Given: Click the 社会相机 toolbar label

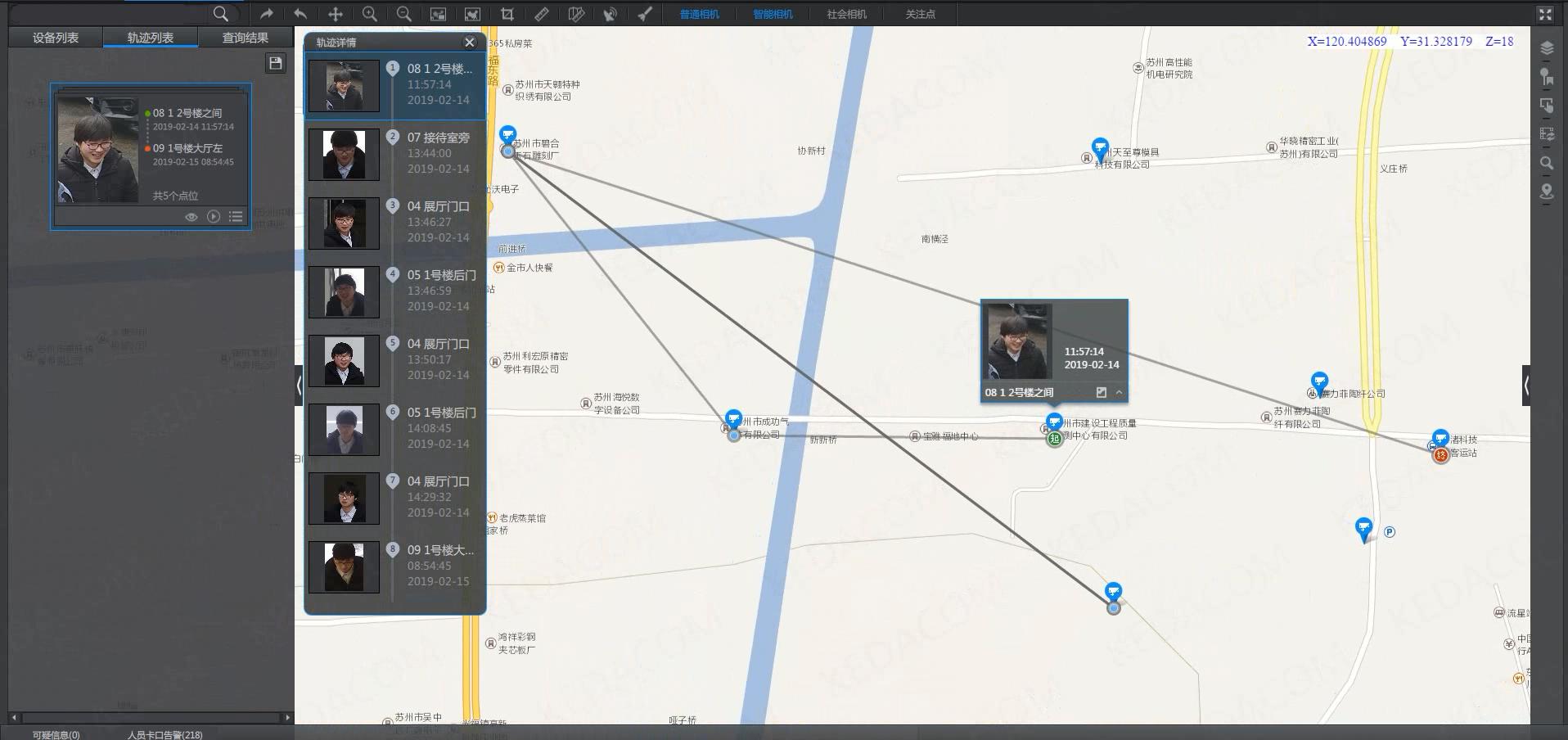Looking at the screenshot, I should (846, 14).
